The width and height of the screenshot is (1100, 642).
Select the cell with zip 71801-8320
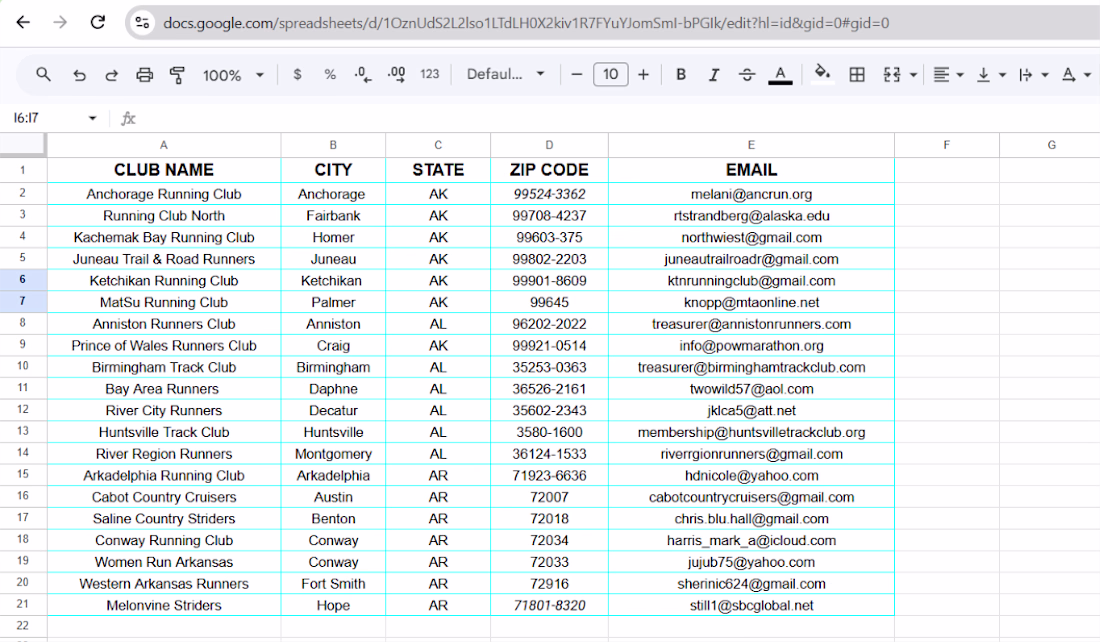(x=549, y=606)
